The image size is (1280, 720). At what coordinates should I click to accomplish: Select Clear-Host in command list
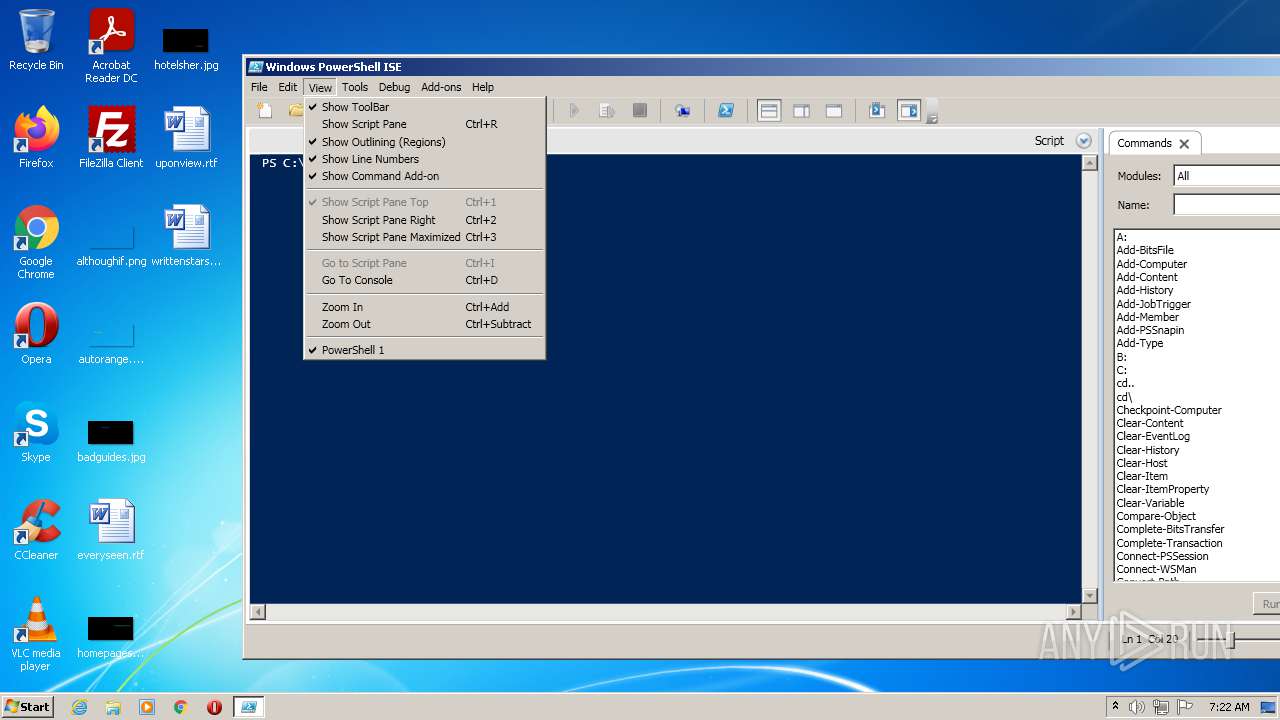(1142, 463)
